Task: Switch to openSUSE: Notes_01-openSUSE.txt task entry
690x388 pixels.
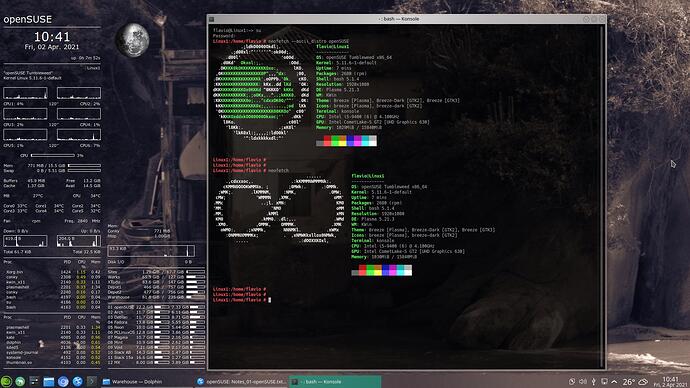Action: 241,381
